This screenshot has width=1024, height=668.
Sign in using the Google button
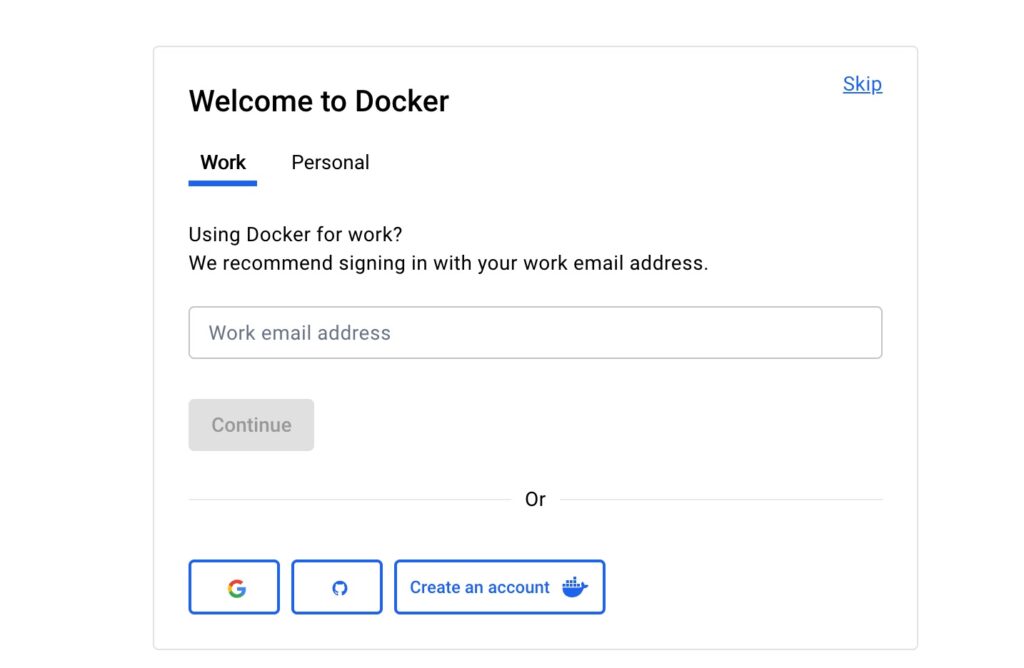coord(234,587)
